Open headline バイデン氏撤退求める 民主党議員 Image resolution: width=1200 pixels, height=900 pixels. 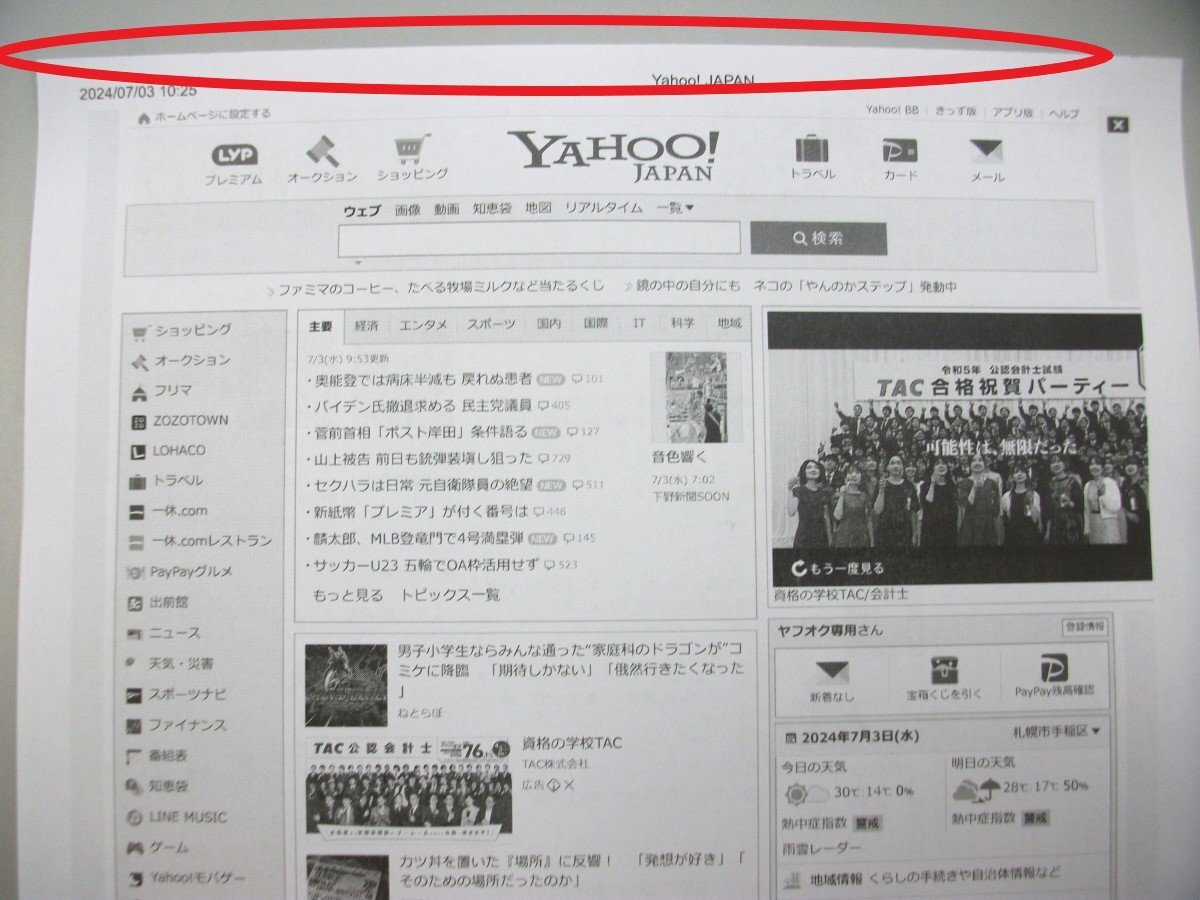(423, 405)
